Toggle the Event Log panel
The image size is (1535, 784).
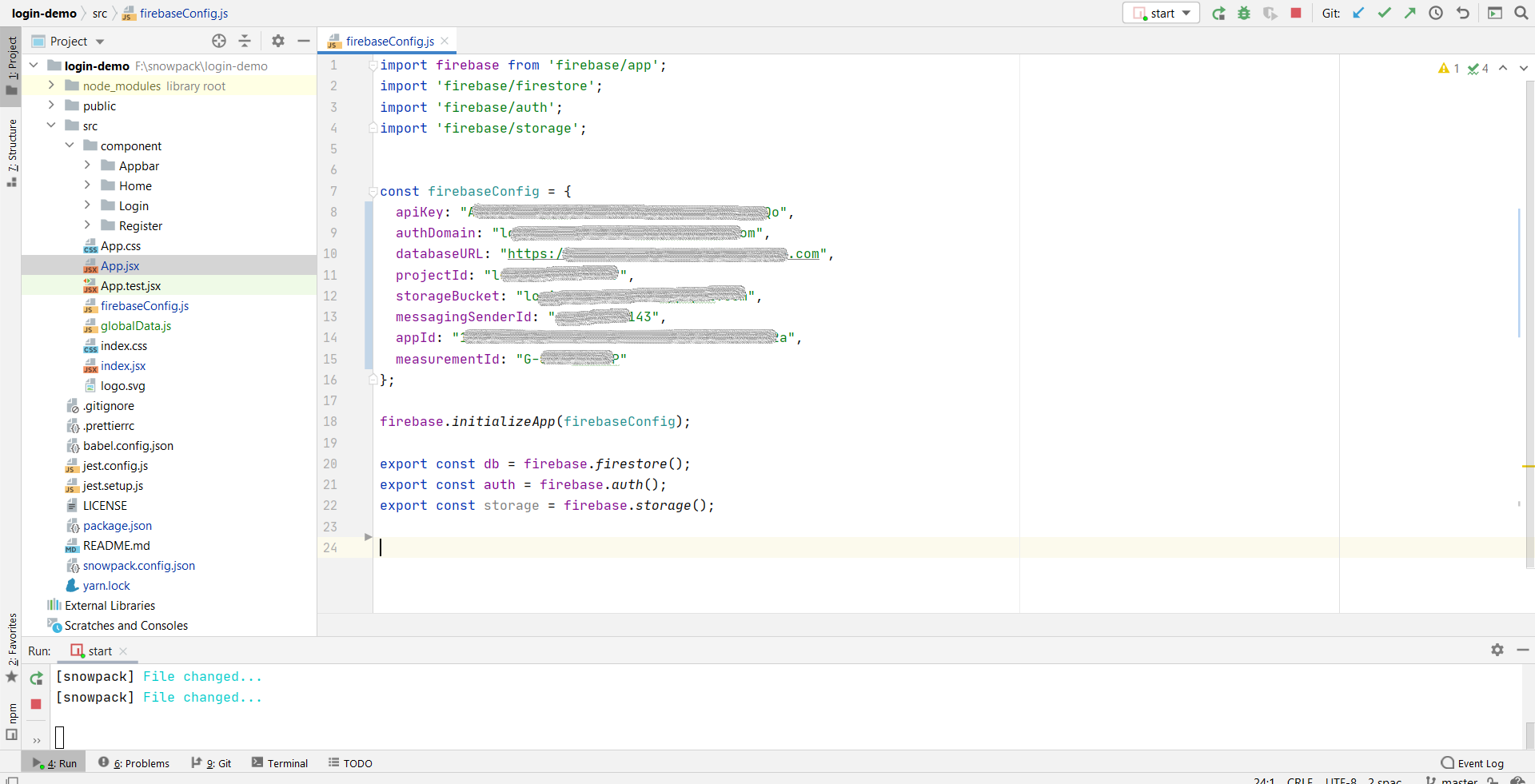pyautogui.click(x=1472, y=763)
